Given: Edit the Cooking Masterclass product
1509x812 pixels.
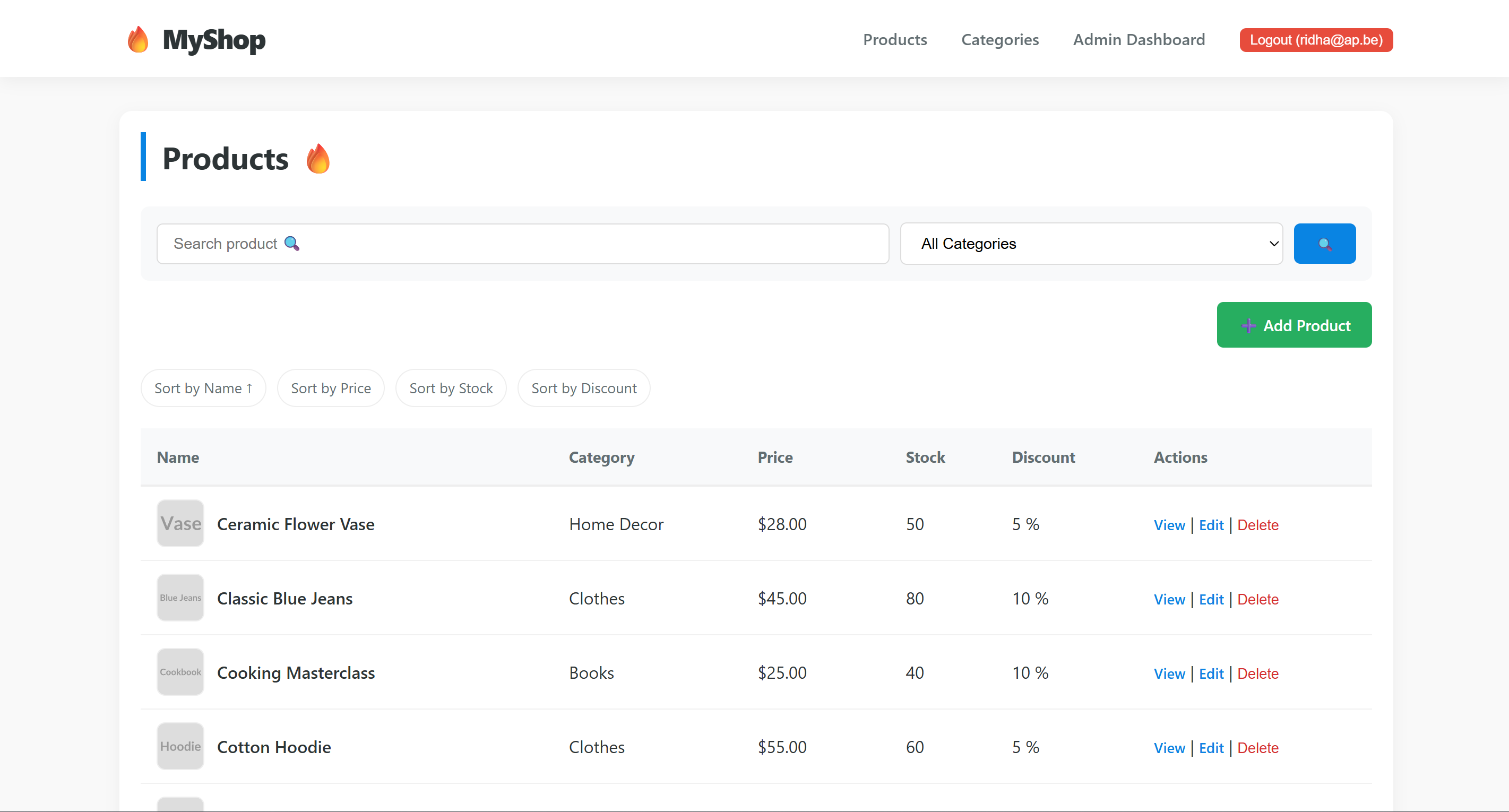Looking at the screenshot, I should click(x=1211, y=673).
